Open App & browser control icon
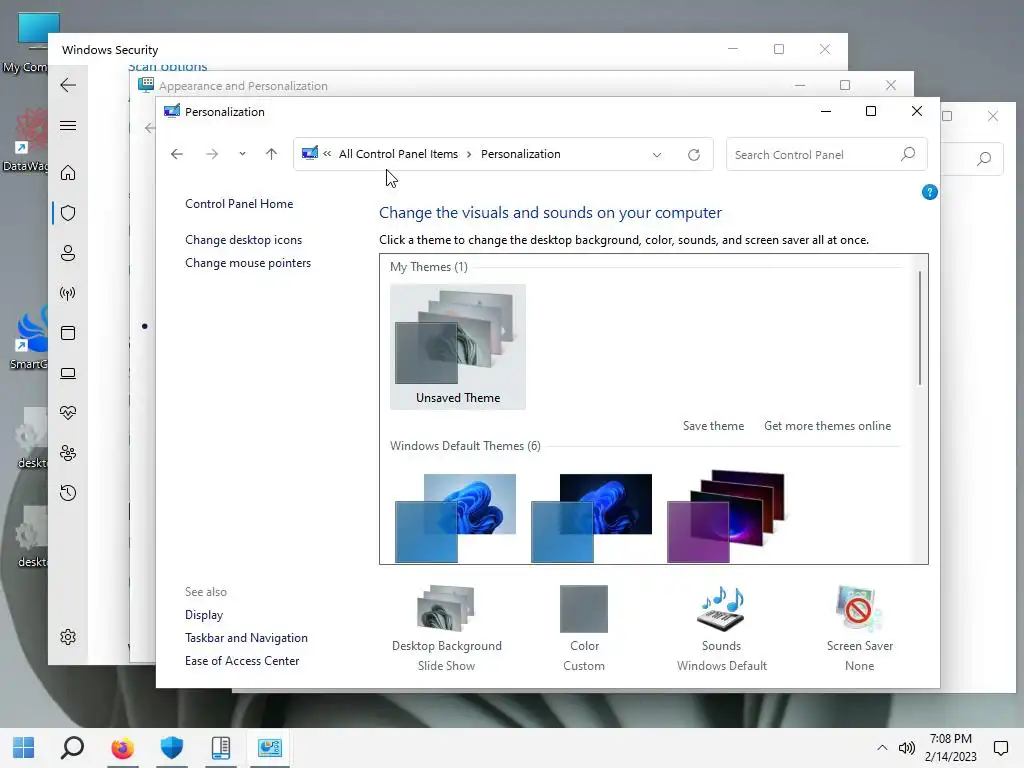Screen dimensions: 1024x768 click(68, 333)
